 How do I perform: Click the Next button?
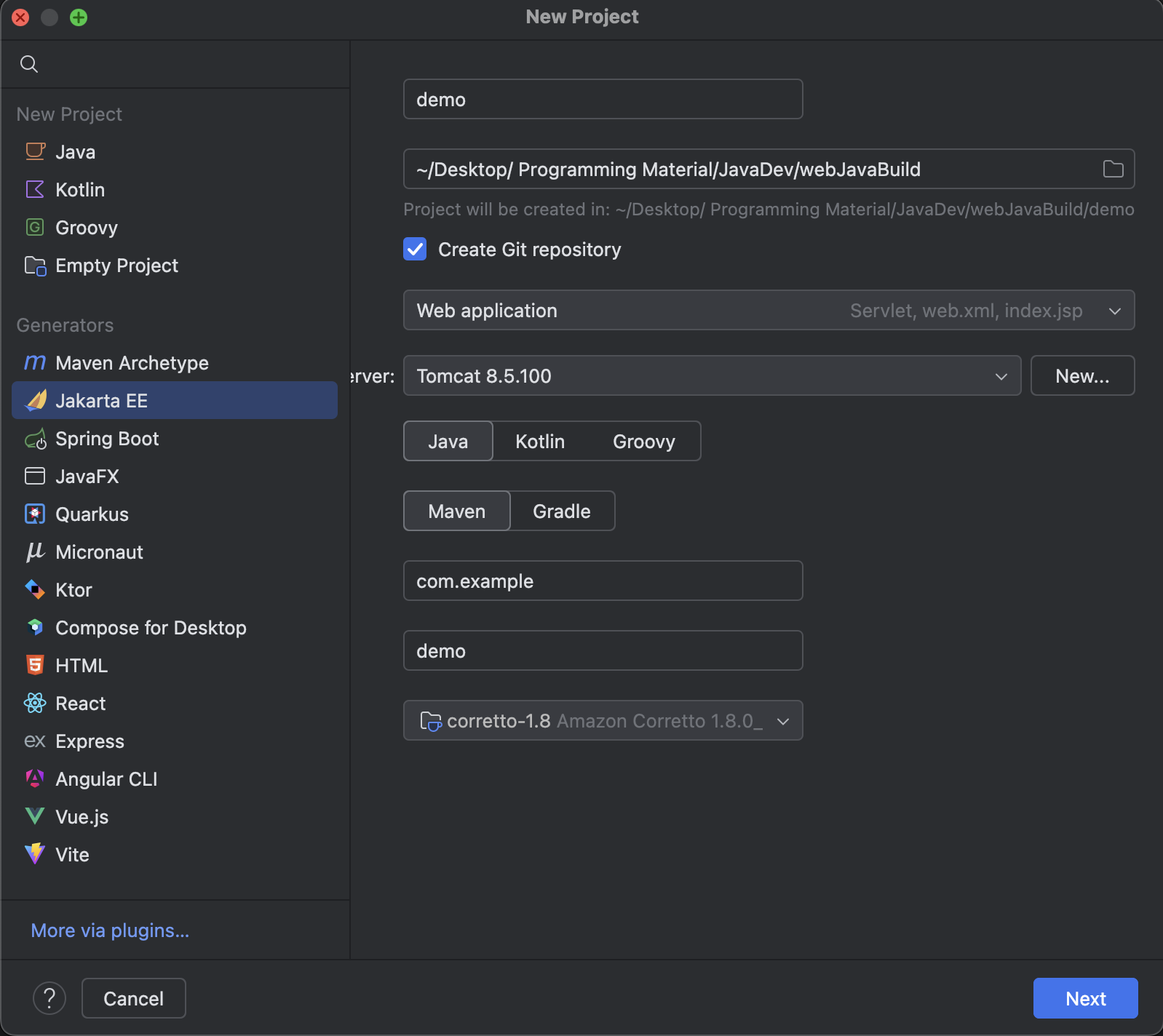(x=1085, y=998)
